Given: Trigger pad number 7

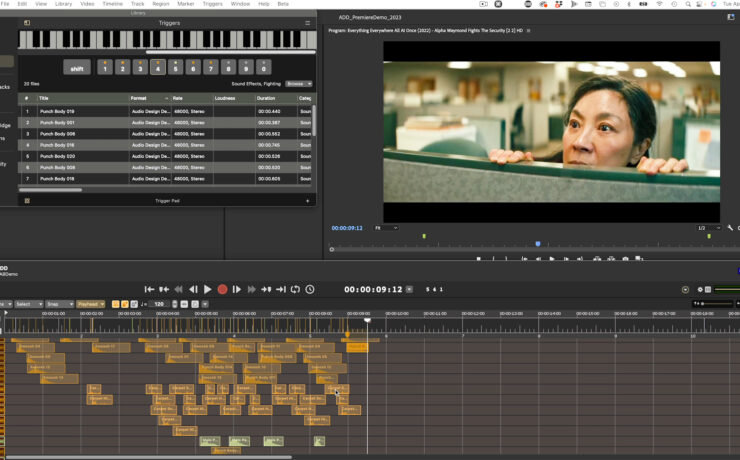Looking at the screenshot, I should (210, 68).
